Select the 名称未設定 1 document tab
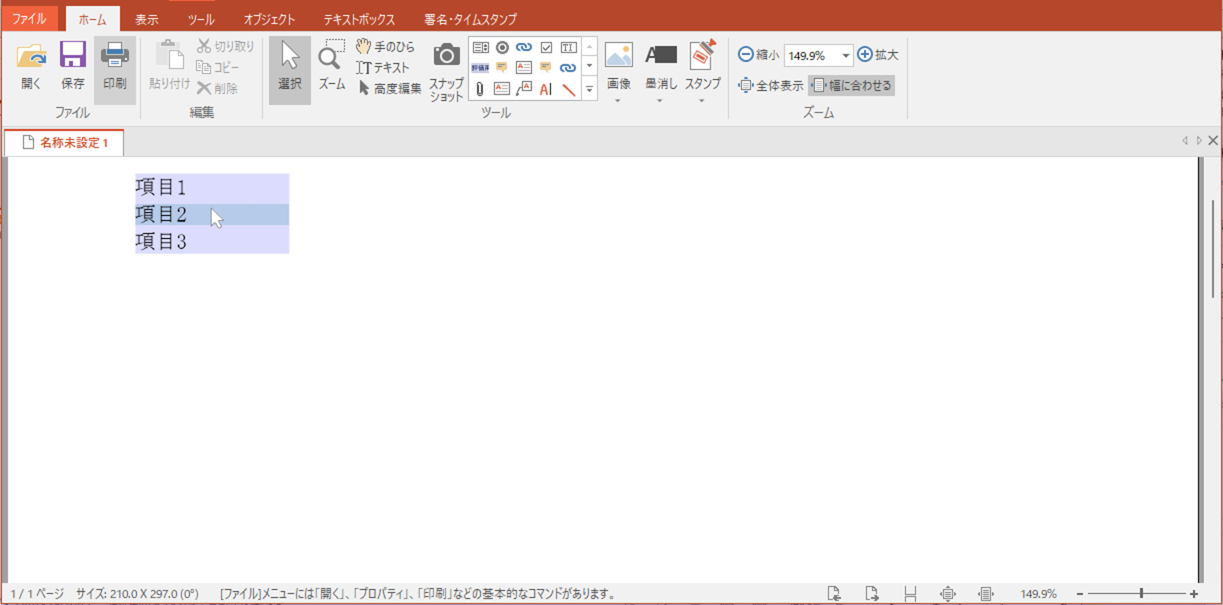Image resolution: width=1223 pixels, height=605 pixels. [x=64, y=143]
